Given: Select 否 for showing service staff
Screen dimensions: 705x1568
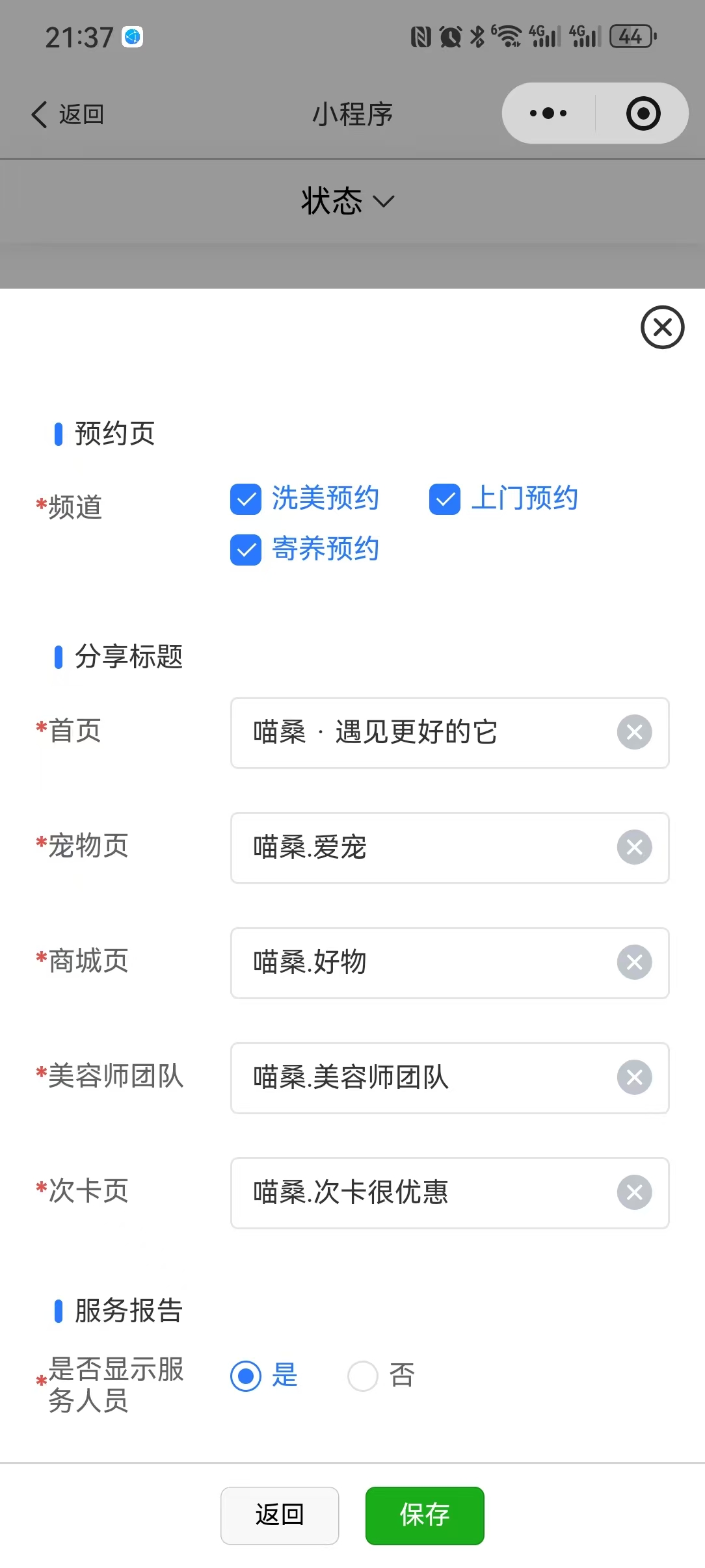Looking at the screenshot, I should (363, 1376).
